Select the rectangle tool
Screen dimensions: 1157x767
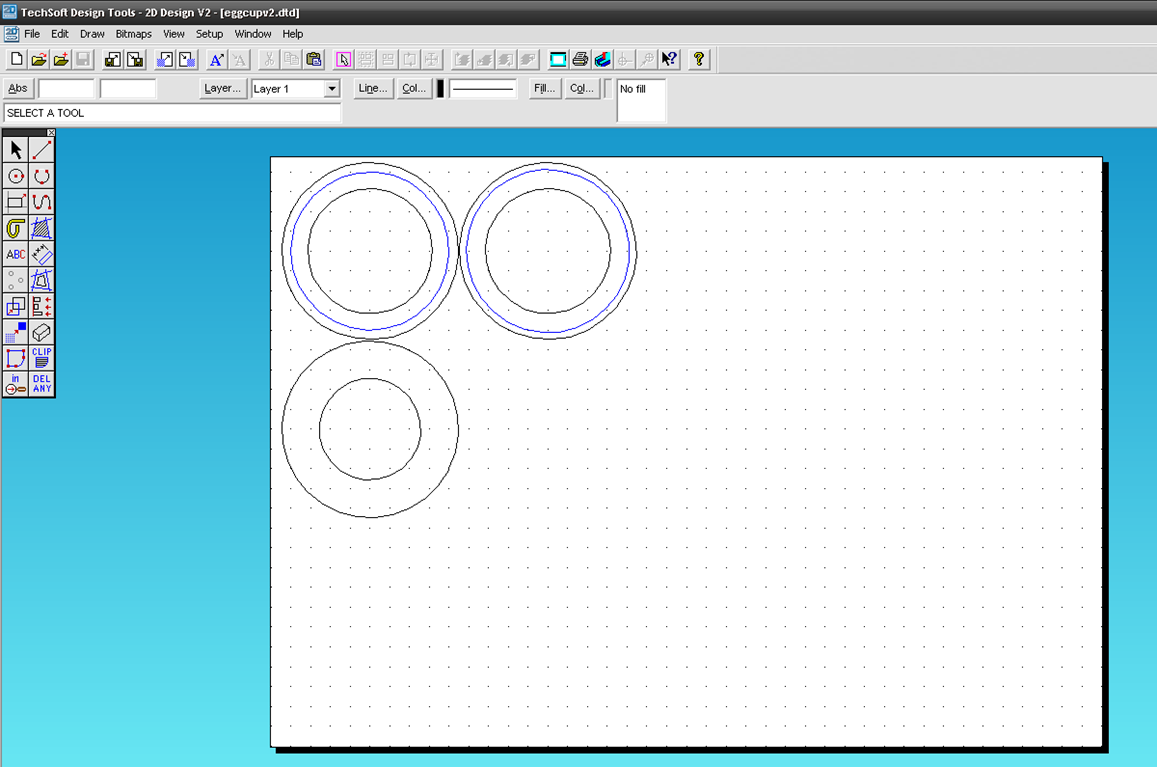14,201
